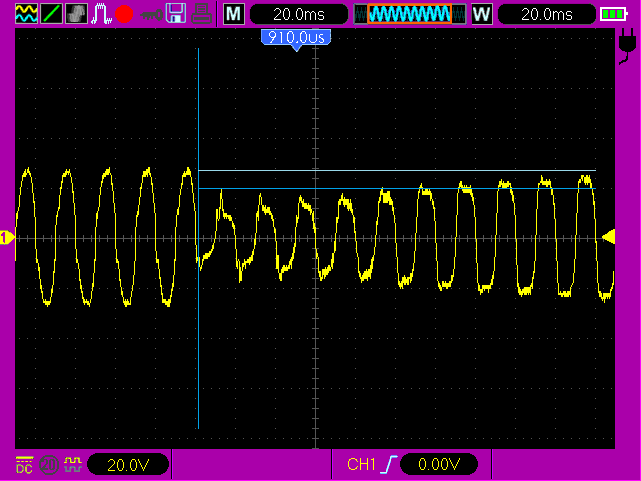Click the CH1 trigger source label
Screen dimensions: 641x481
[360, 465]
